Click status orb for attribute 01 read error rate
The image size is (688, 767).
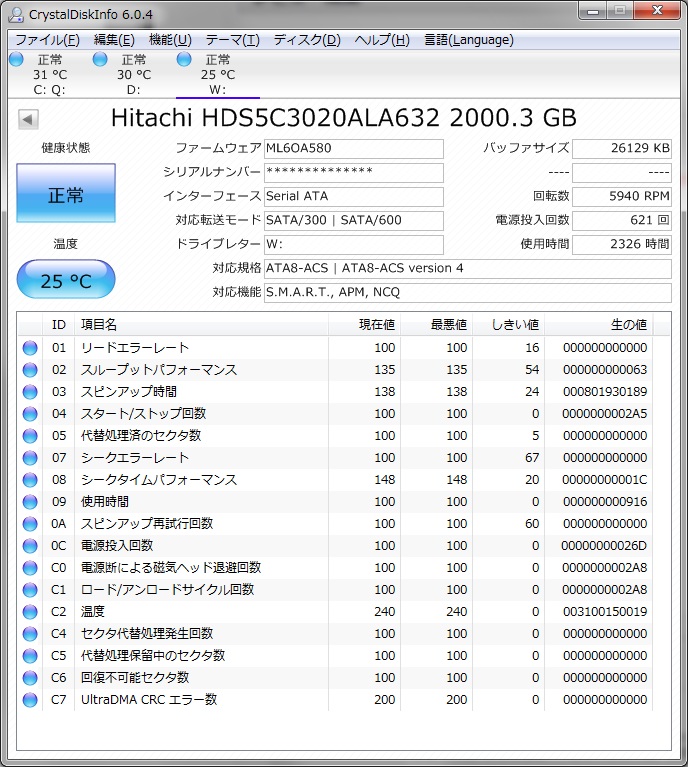tap(30, 348)
